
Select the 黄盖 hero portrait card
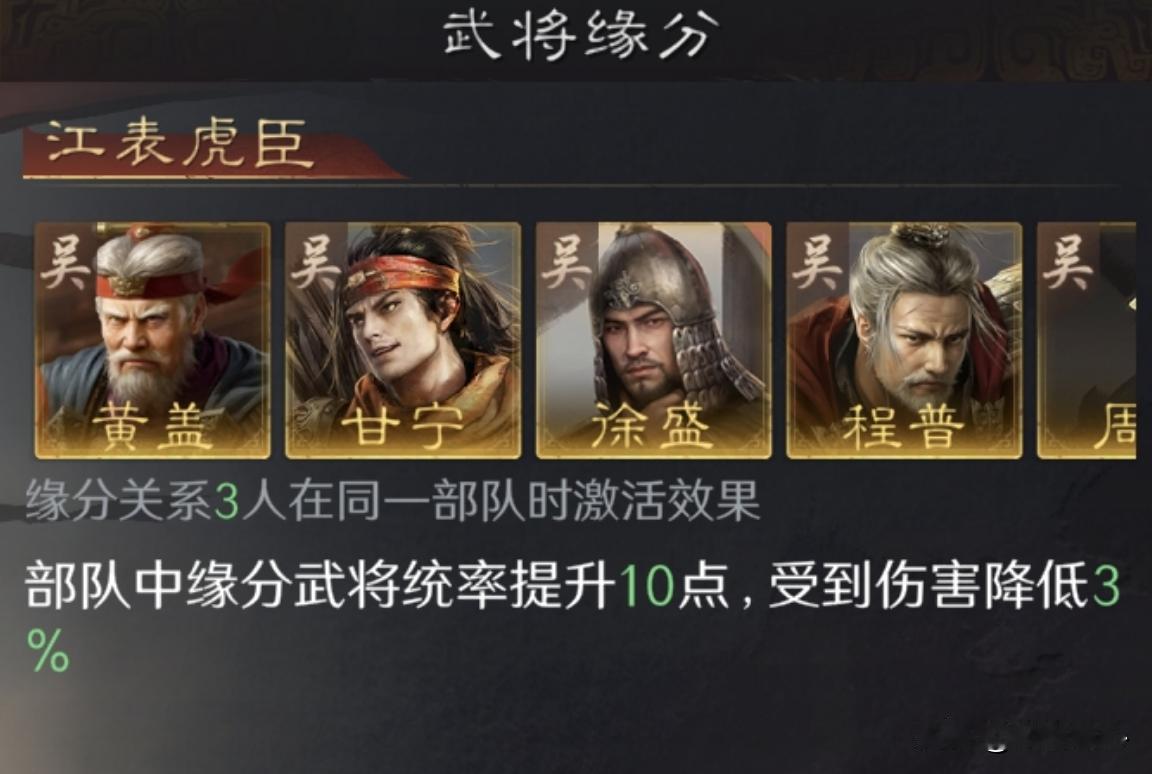pyautogui.click(x=153, y=341)
